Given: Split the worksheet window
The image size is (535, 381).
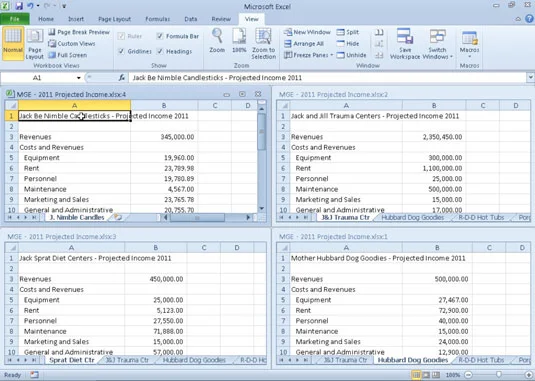Looking at the screenshot, I should coord(348,32).
